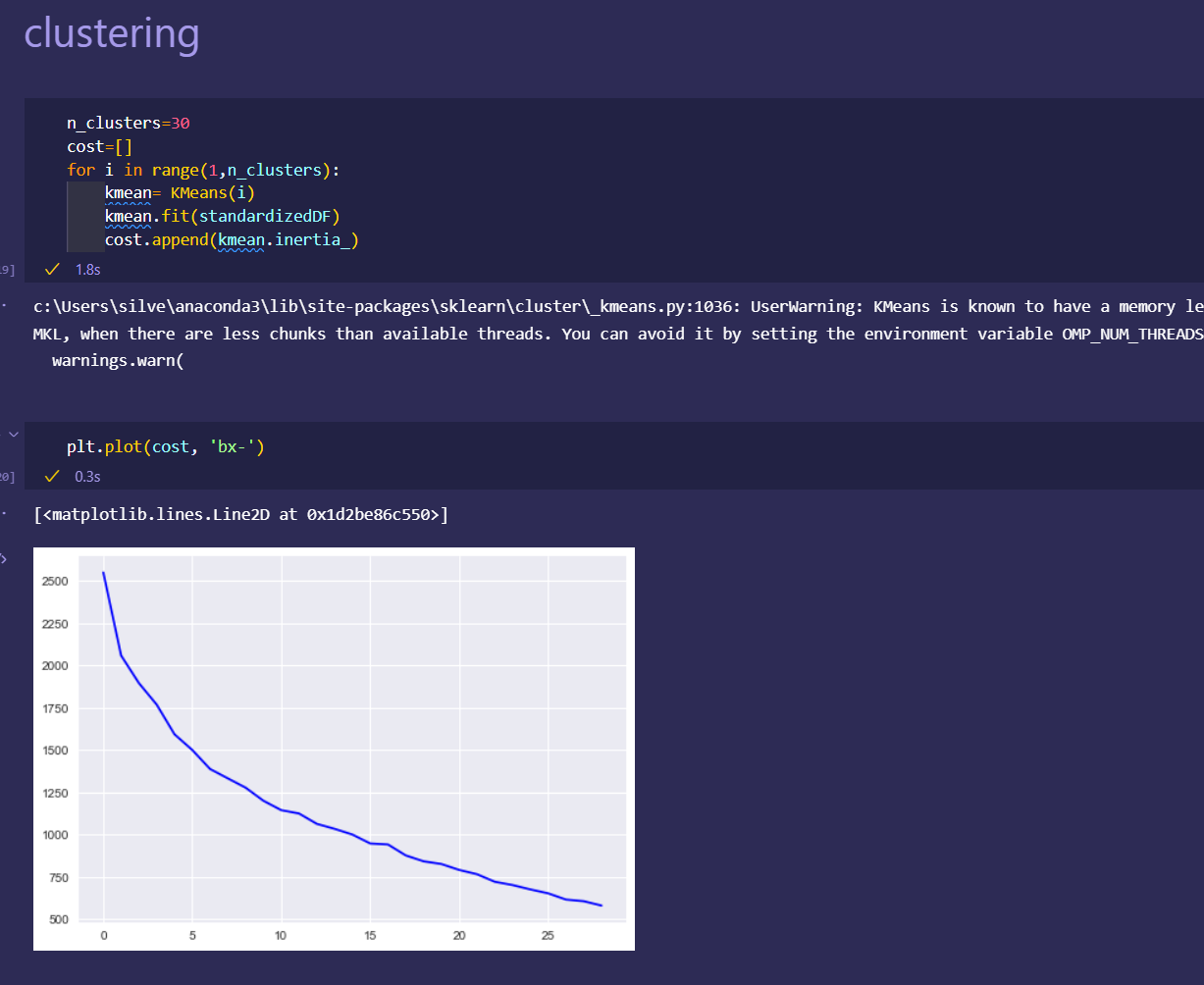Click the 0.3s execution time label
Screen dimensions: 1204x985
pyautogui.click(x=88, y=476)
